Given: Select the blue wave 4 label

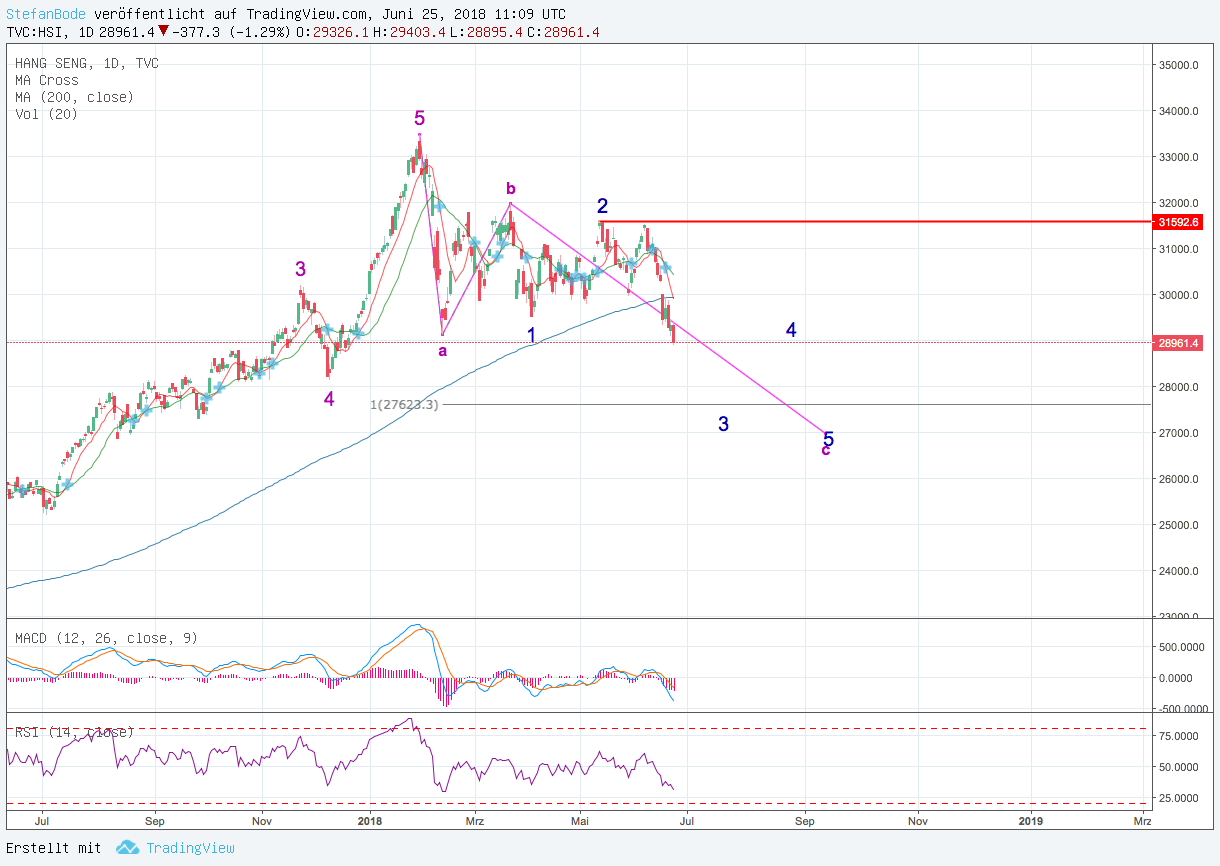Looking at the screenshot, I should tap(791, 330).
